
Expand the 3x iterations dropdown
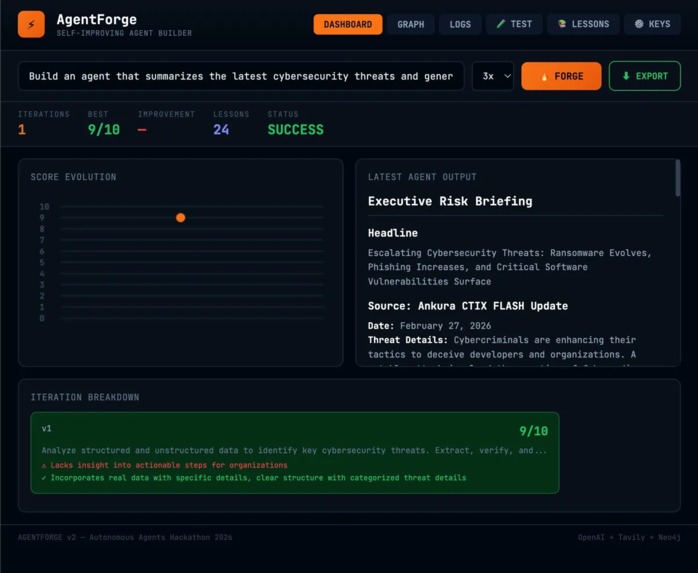(492, 76)
